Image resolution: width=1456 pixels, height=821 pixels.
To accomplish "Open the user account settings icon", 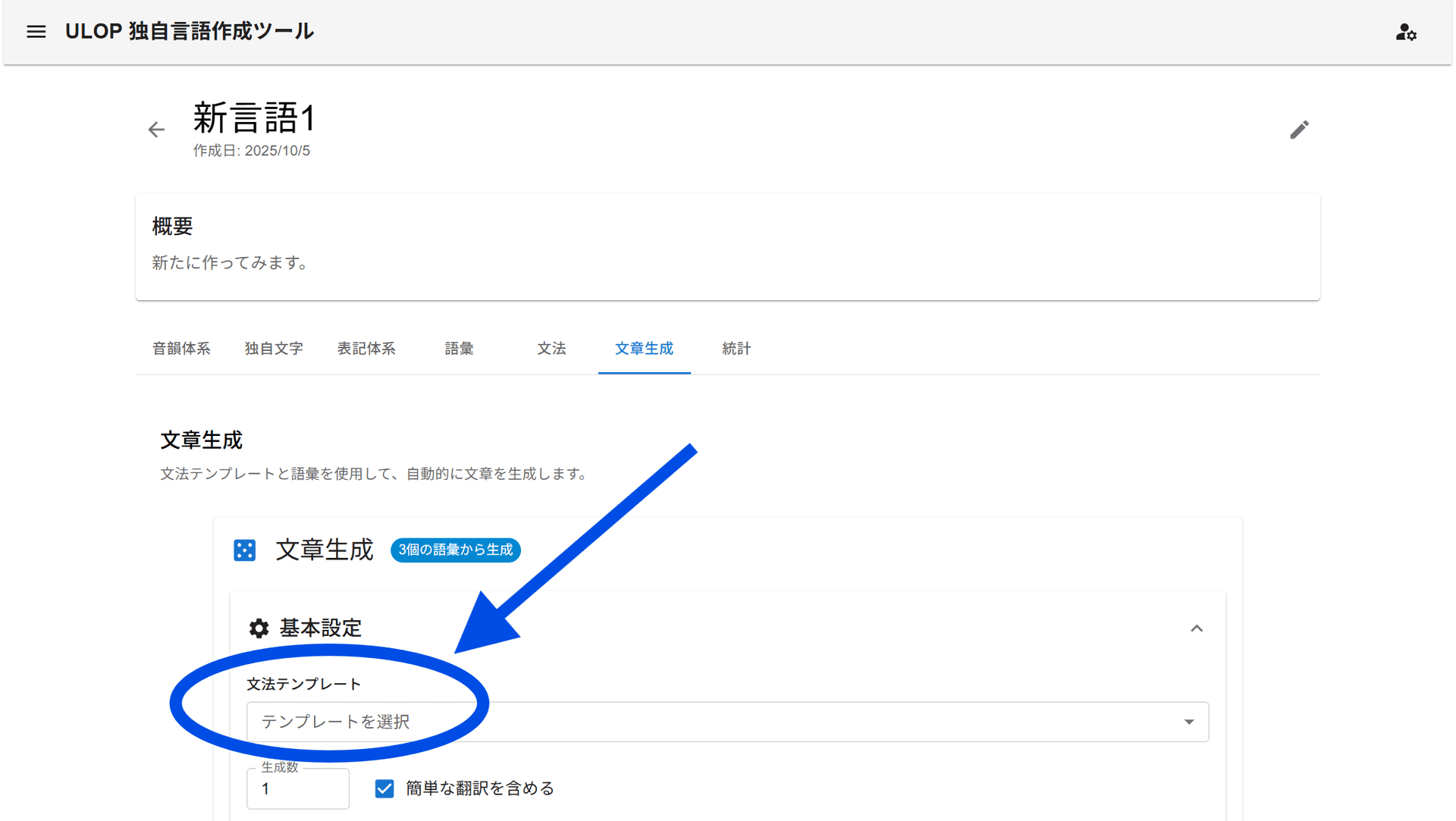I will (1405, 32).
